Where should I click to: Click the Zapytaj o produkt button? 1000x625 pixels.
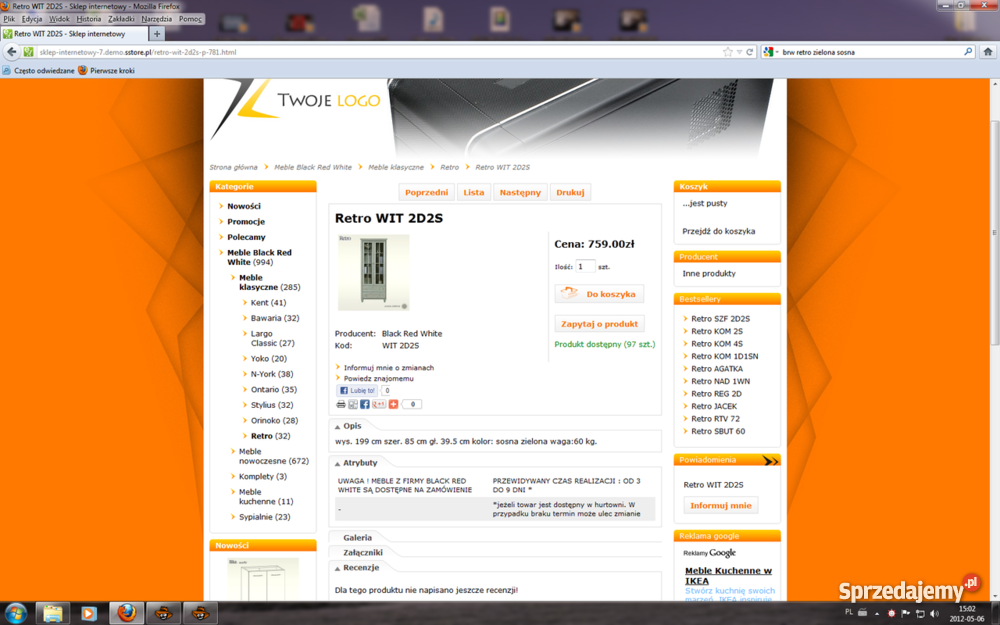599,324
